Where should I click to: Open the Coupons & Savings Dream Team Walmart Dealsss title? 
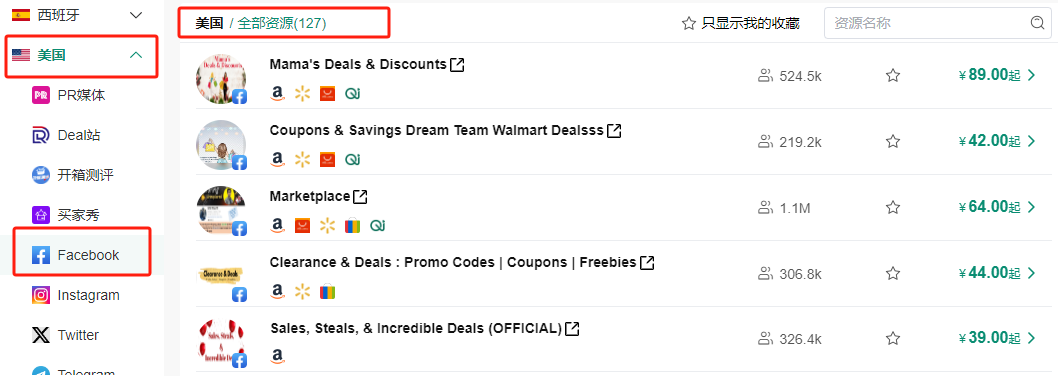[436, 130]
